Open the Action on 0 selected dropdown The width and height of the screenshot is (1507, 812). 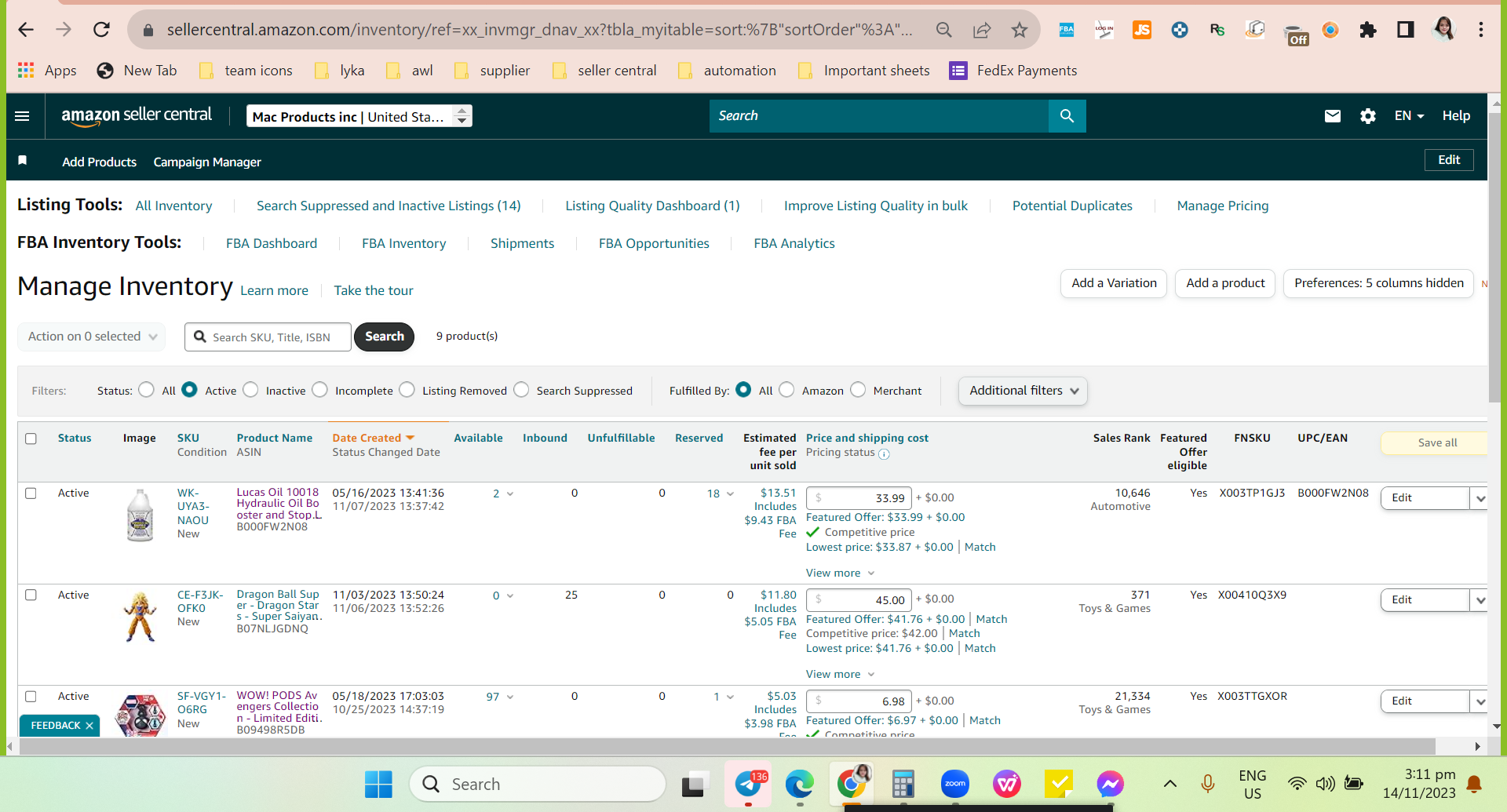click(92, 337)
